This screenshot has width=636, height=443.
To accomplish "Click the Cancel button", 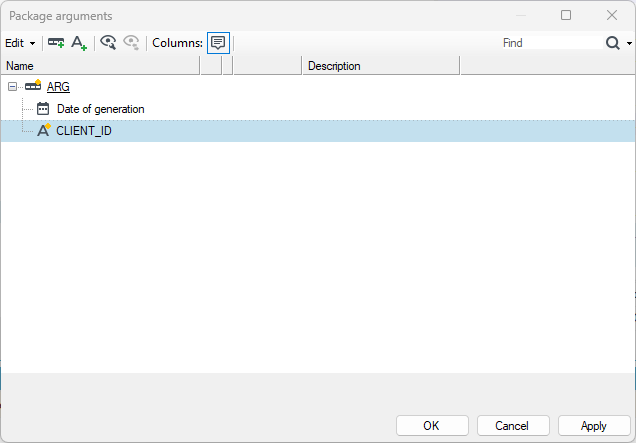I will pyautogui.click(x=513, y=426).
